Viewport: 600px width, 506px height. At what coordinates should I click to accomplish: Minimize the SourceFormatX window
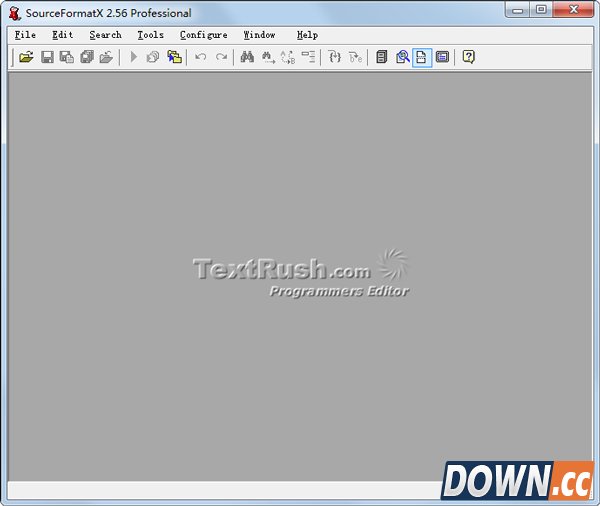tap(517, 10)
